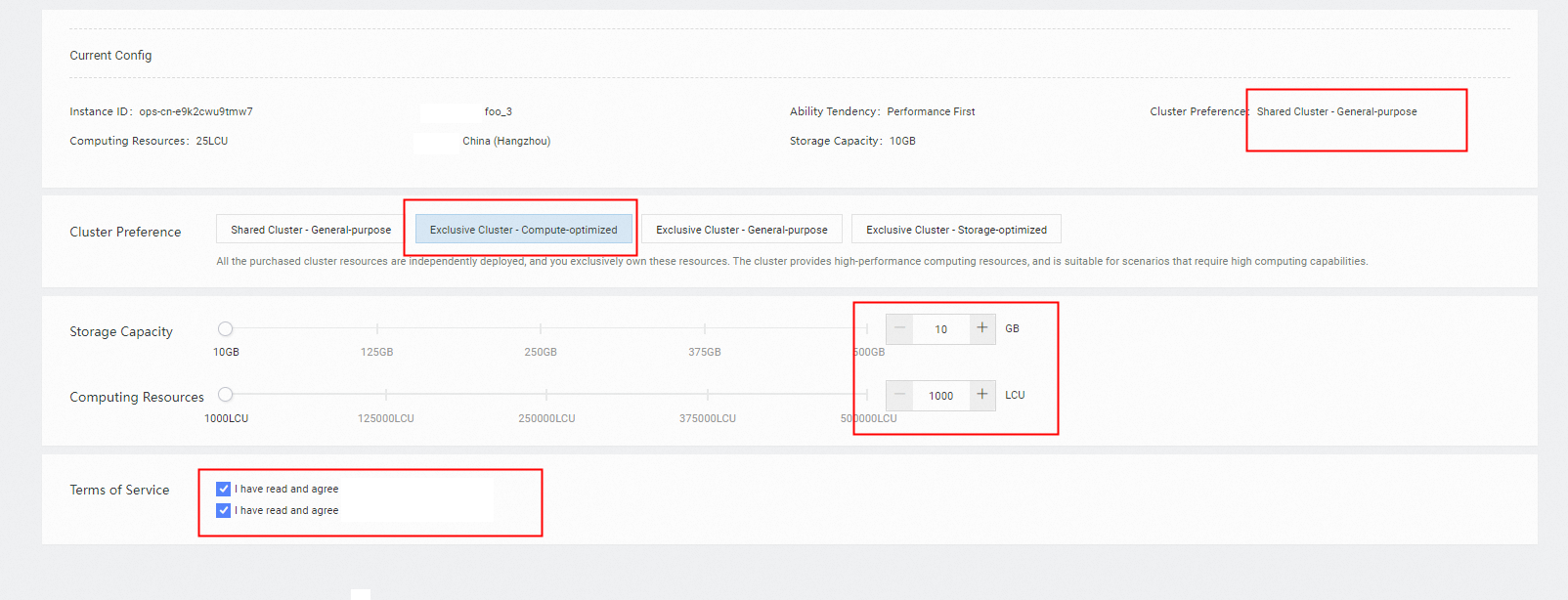The image size is (1568, 600).
Task: Click the 25LCU computing resources value
Action: coord(211,141)
